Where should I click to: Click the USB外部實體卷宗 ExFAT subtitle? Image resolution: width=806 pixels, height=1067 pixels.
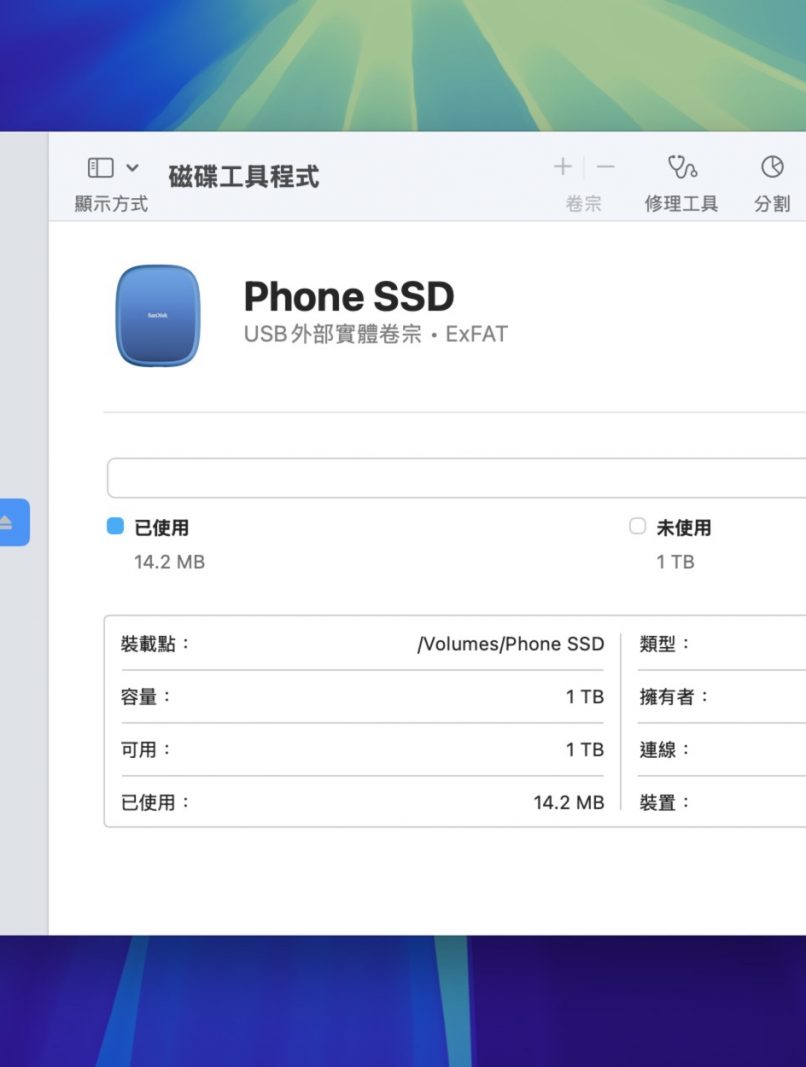(x=376, y=335)
